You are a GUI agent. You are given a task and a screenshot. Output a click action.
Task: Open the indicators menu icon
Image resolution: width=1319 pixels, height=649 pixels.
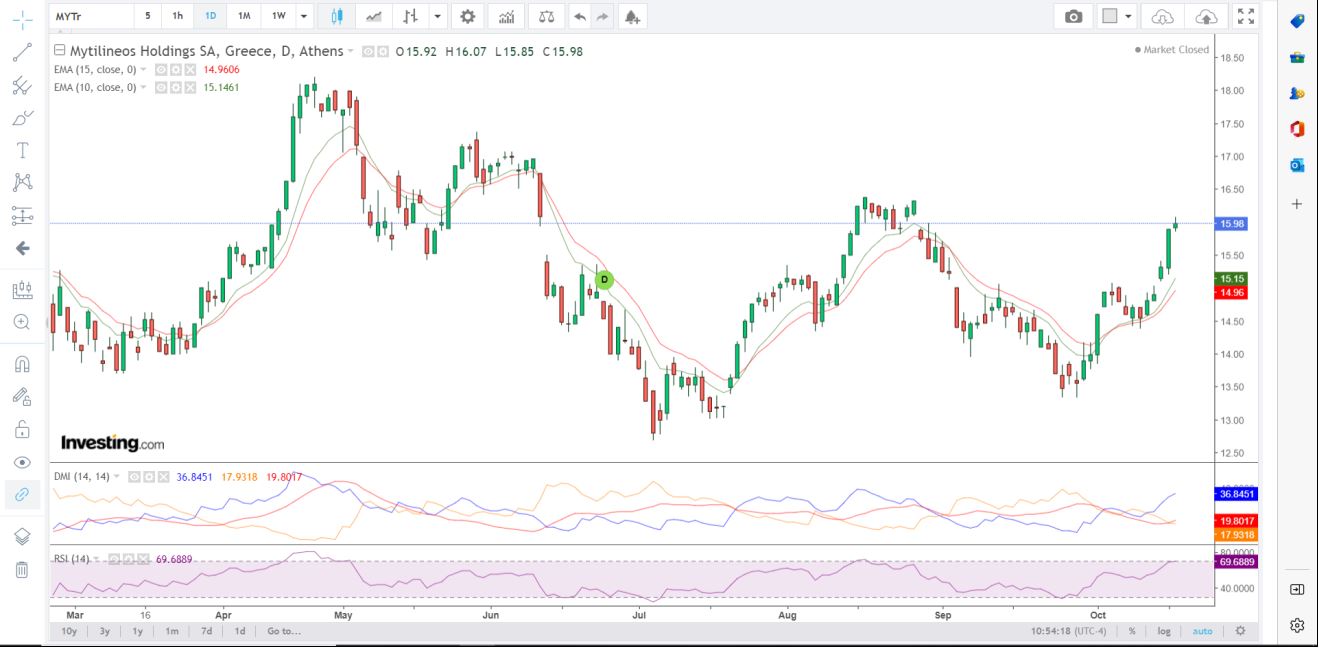click(507, 16)
